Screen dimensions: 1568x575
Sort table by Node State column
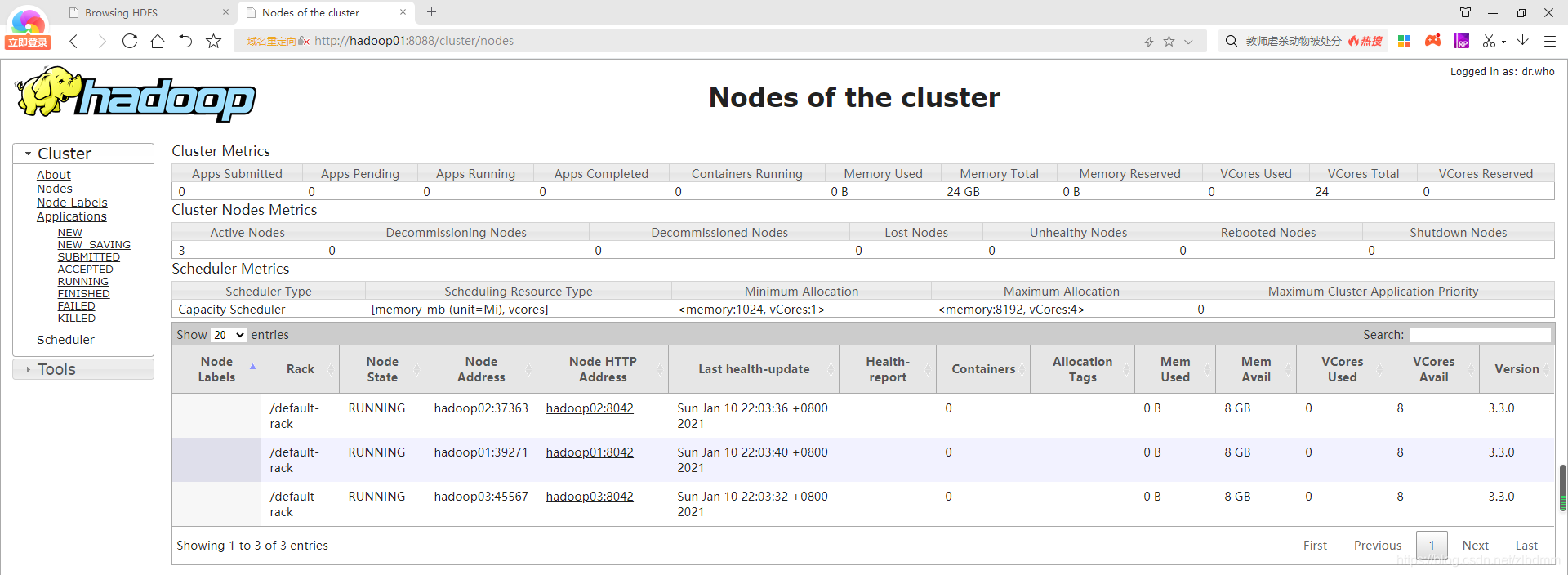click(382, 369)
